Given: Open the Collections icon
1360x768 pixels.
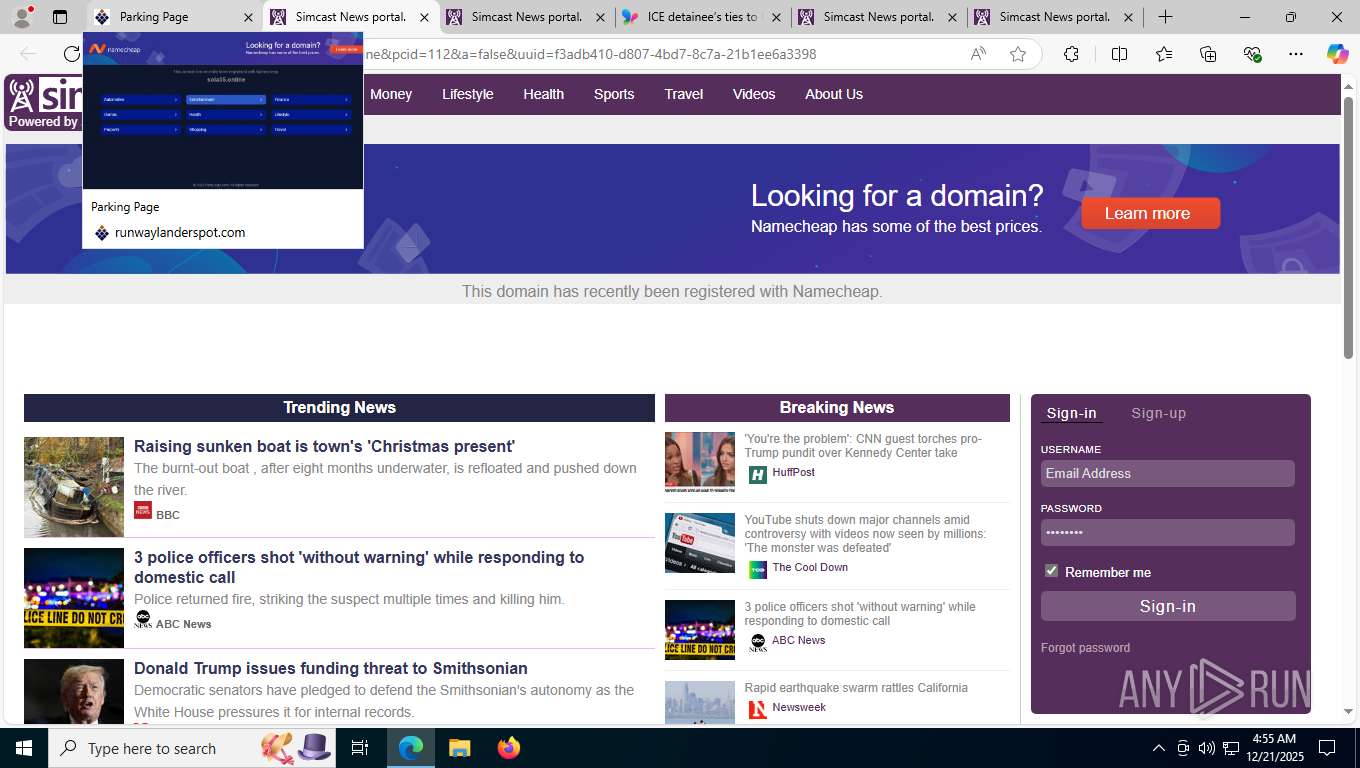Looking at the screenshot, I should tap(1208, 54).
